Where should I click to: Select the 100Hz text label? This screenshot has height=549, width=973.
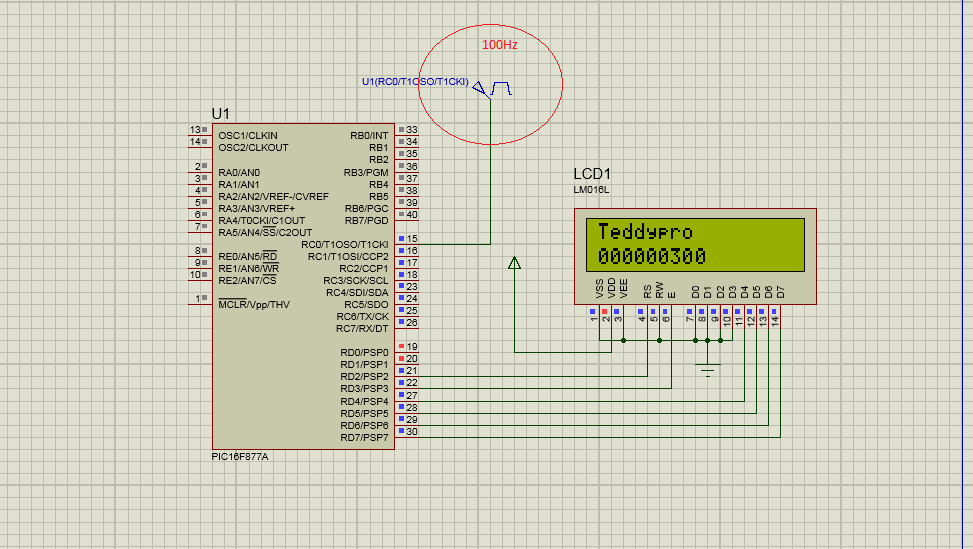[x=500, y=45]
